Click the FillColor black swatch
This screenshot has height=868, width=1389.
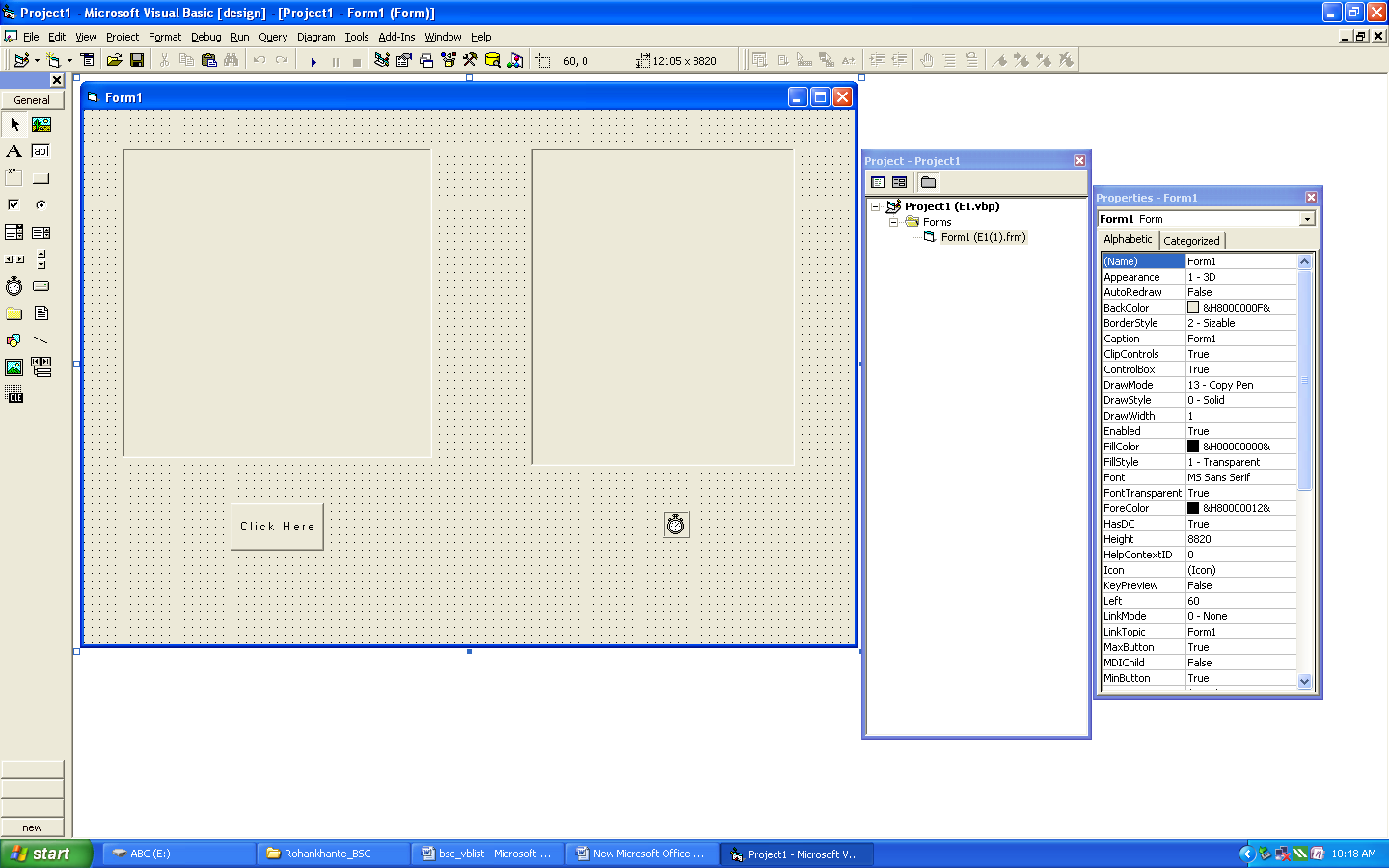coord(1193,447)
